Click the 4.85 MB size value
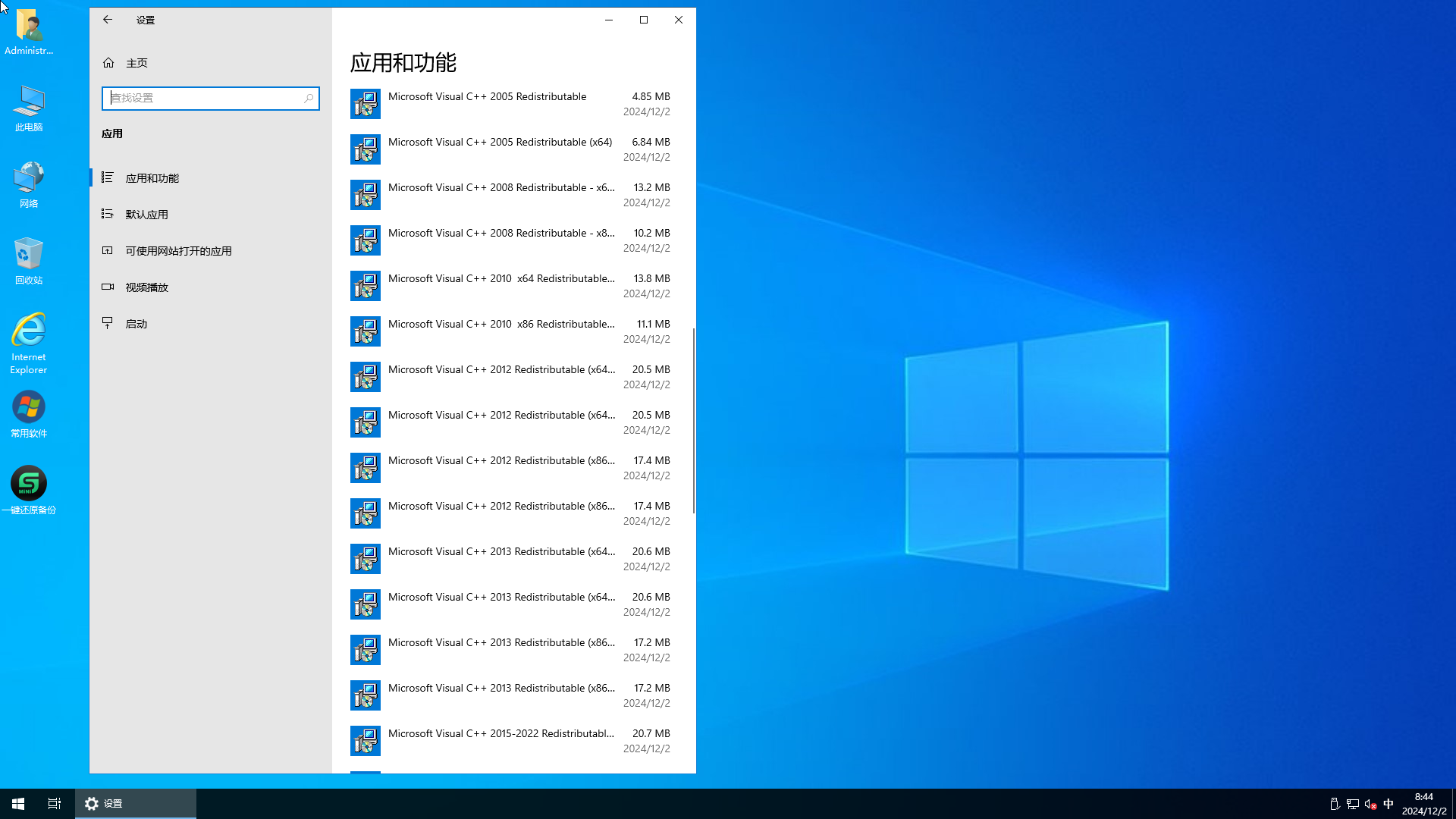 (x=651, y=96)
